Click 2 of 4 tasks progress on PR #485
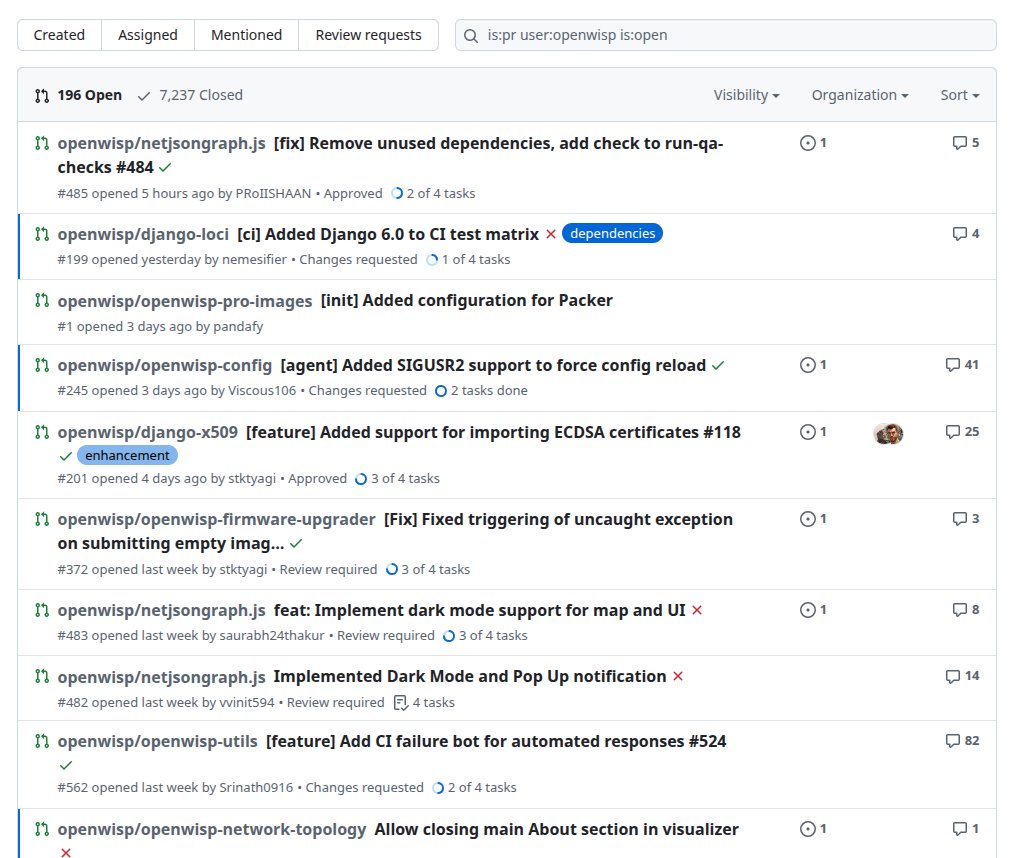The image size is (1022, 858). tap(433, 194)
